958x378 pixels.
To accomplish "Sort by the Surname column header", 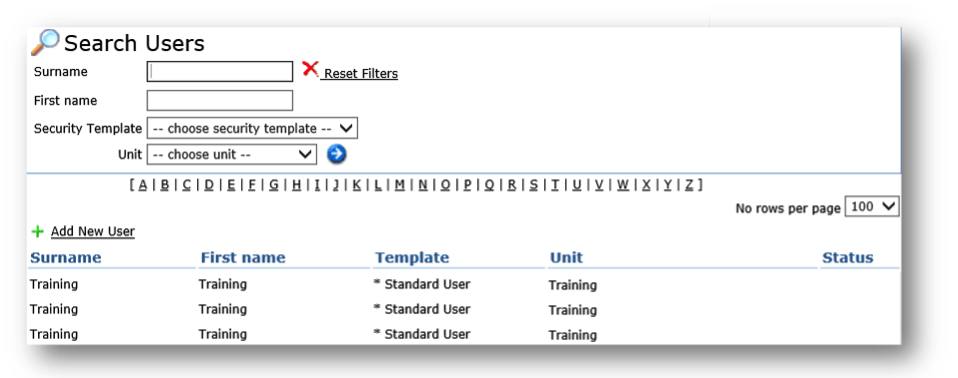I will click(x=65, y=258).
